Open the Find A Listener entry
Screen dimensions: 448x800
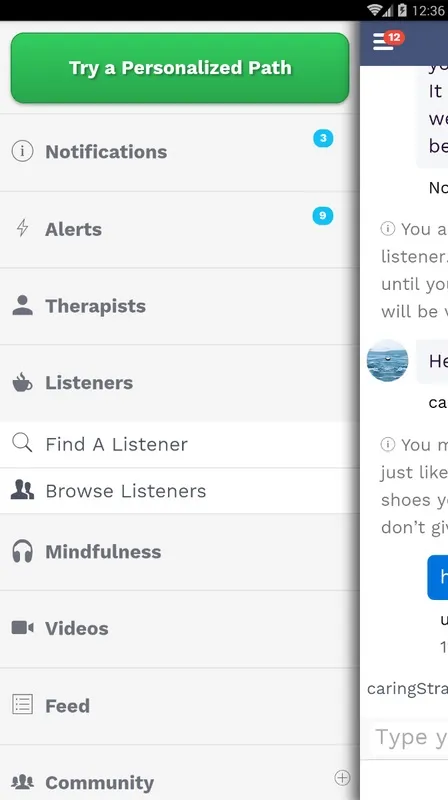click(x=180, y=444)
